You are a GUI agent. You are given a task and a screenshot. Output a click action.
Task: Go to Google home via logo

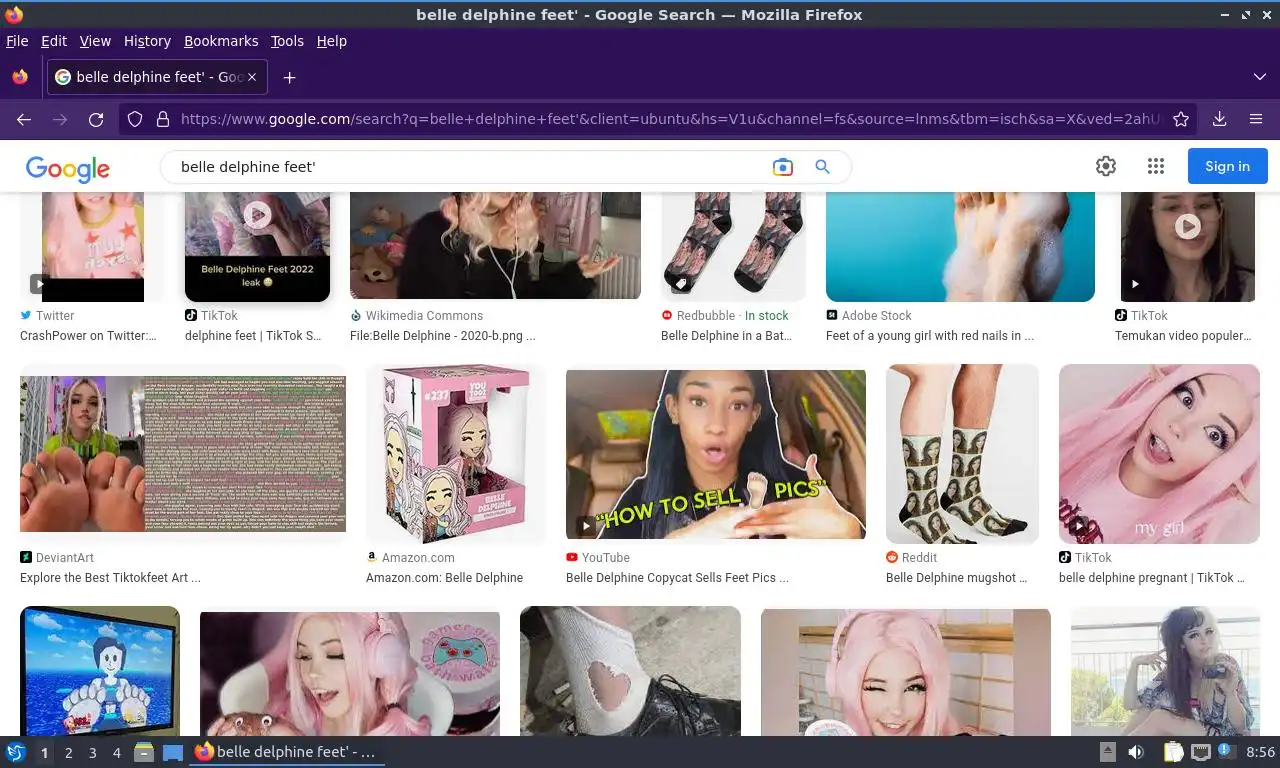click(x=68, y=168)
